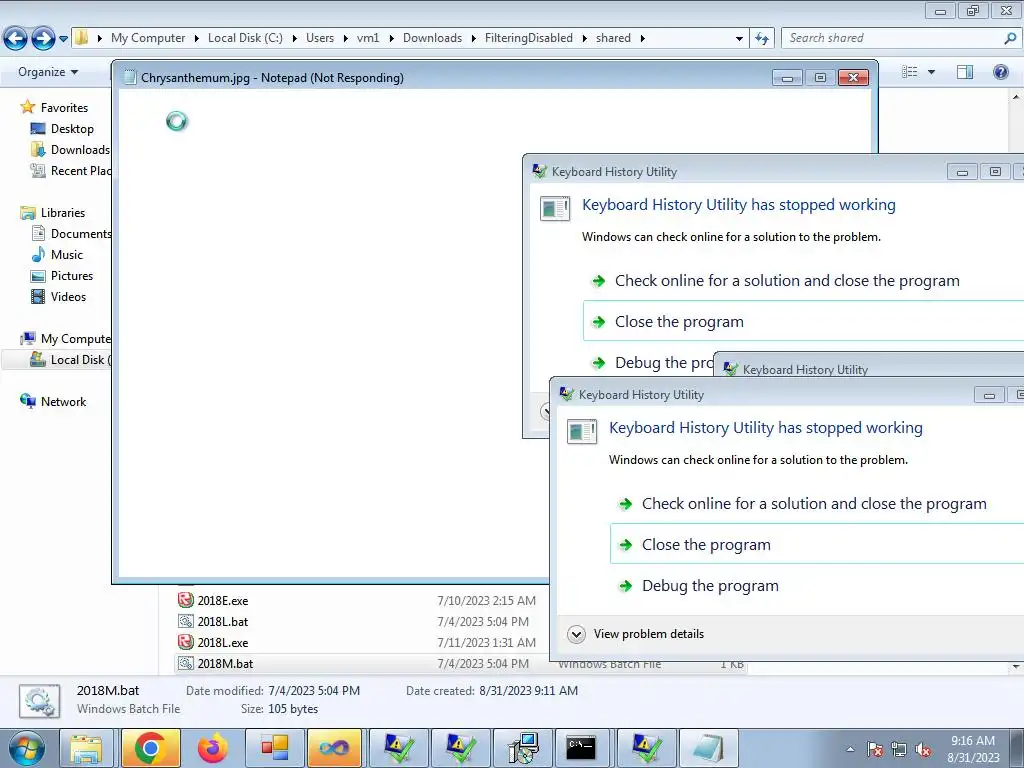The height and width of the screenshot is (768, 1024).
Task: Select file 2018M.bat in list
Action: pos(225,664)
